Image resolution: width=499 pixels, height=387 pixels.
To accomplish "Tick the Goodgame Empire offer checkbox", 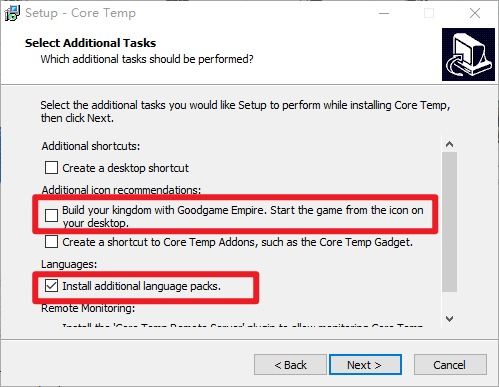I will pyautogui.click(x=51, y=216).
